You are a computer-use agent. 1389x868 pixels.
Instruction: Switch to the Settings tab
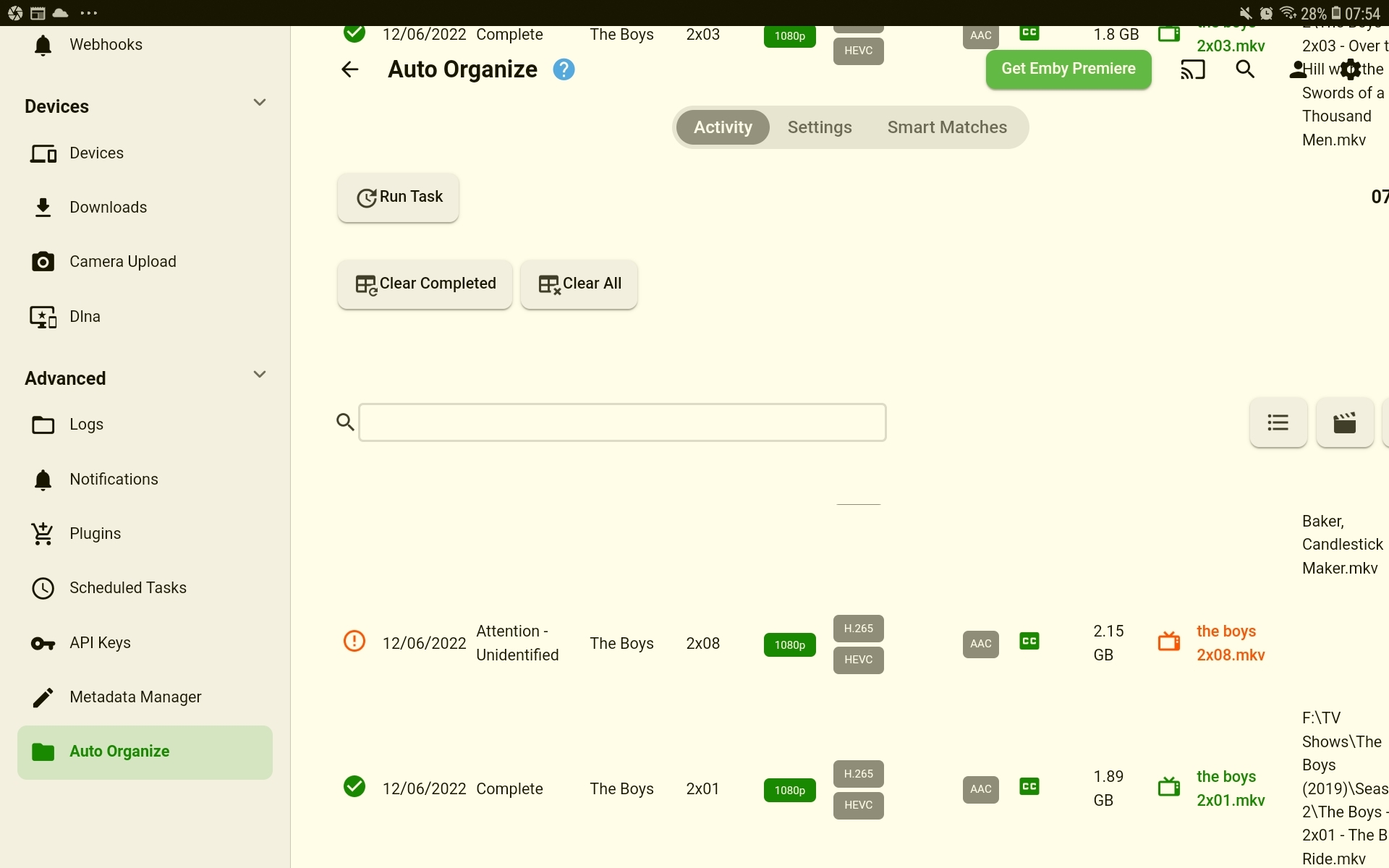click(819, 127)
